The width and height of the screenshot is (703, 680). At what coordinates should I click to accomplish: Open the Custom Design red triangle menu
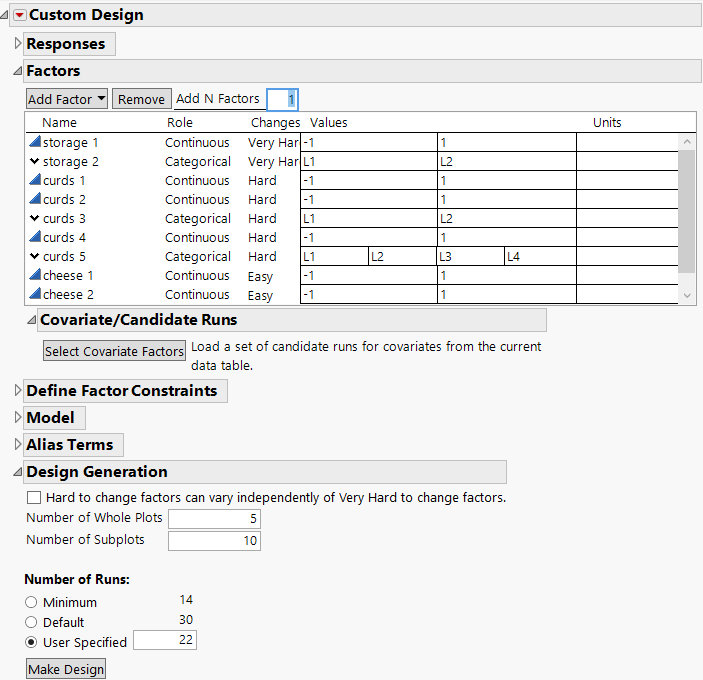pyautogui.click(x=19, y=15)
